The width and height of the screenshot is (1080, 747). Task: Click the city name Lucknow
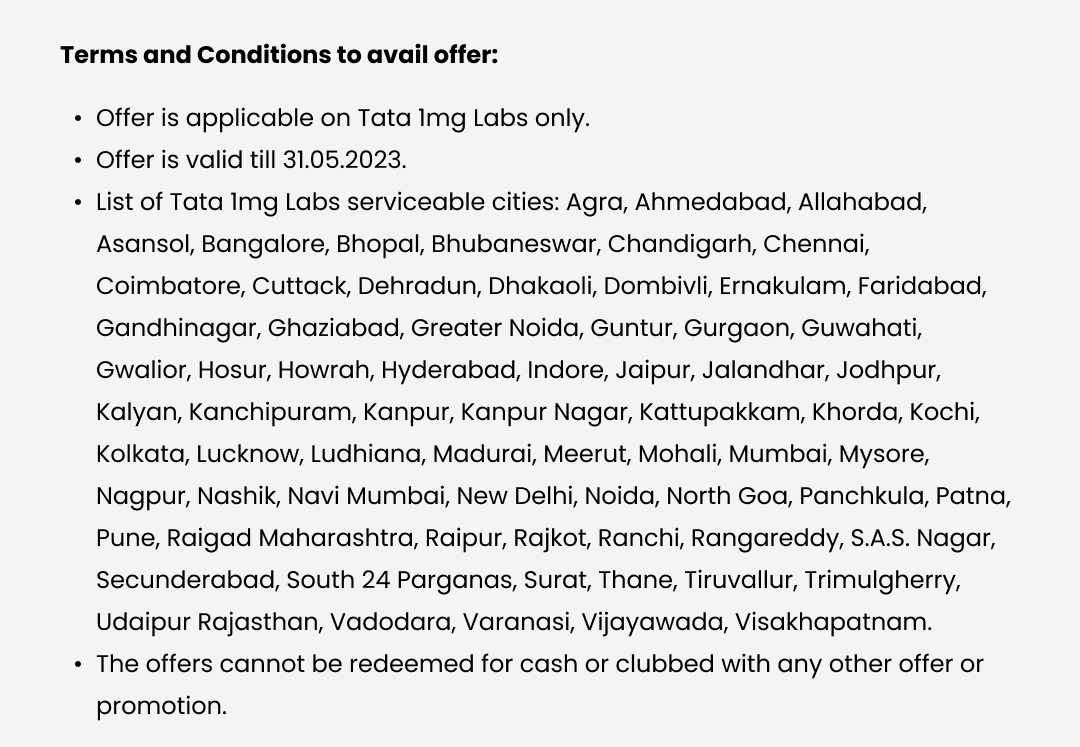pos(247,454)
